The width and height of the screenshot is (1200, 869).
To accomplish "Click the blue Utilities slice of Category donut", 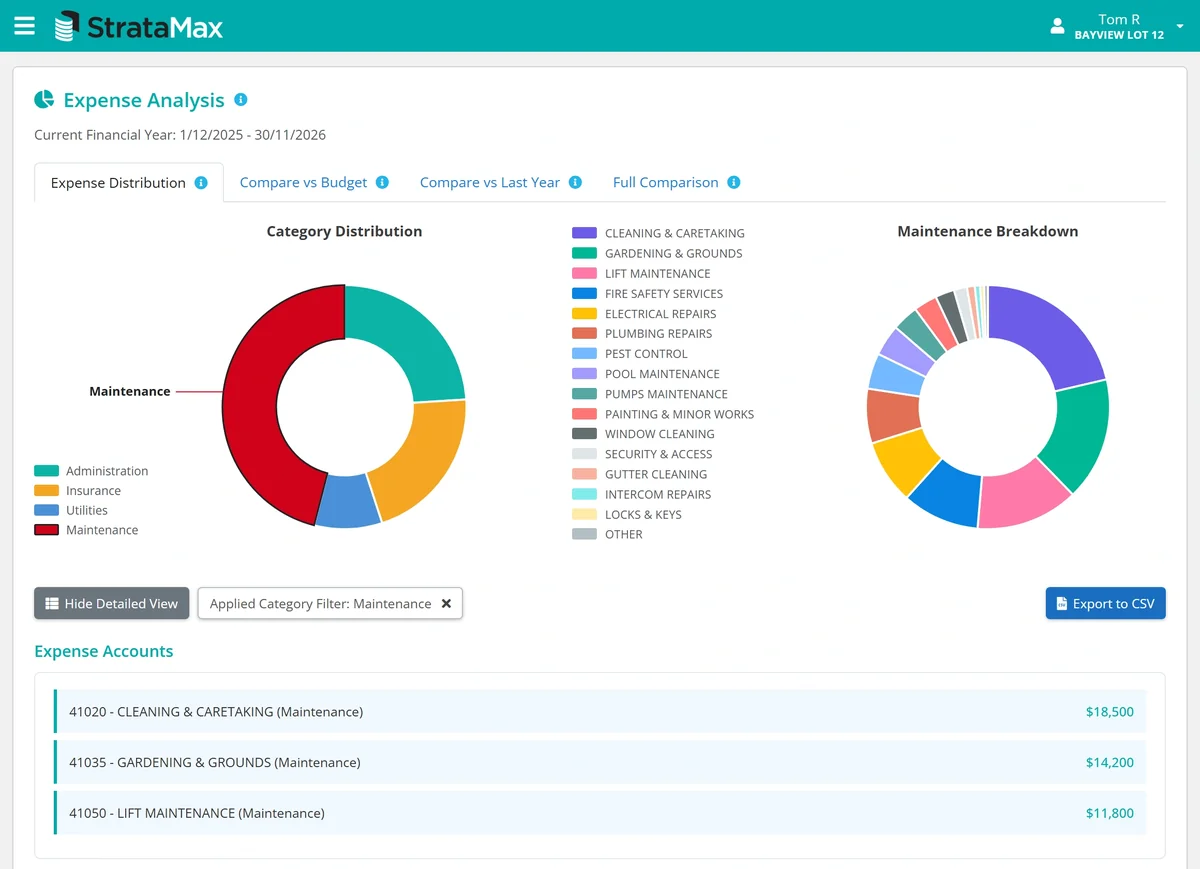I will click(347, 501).
